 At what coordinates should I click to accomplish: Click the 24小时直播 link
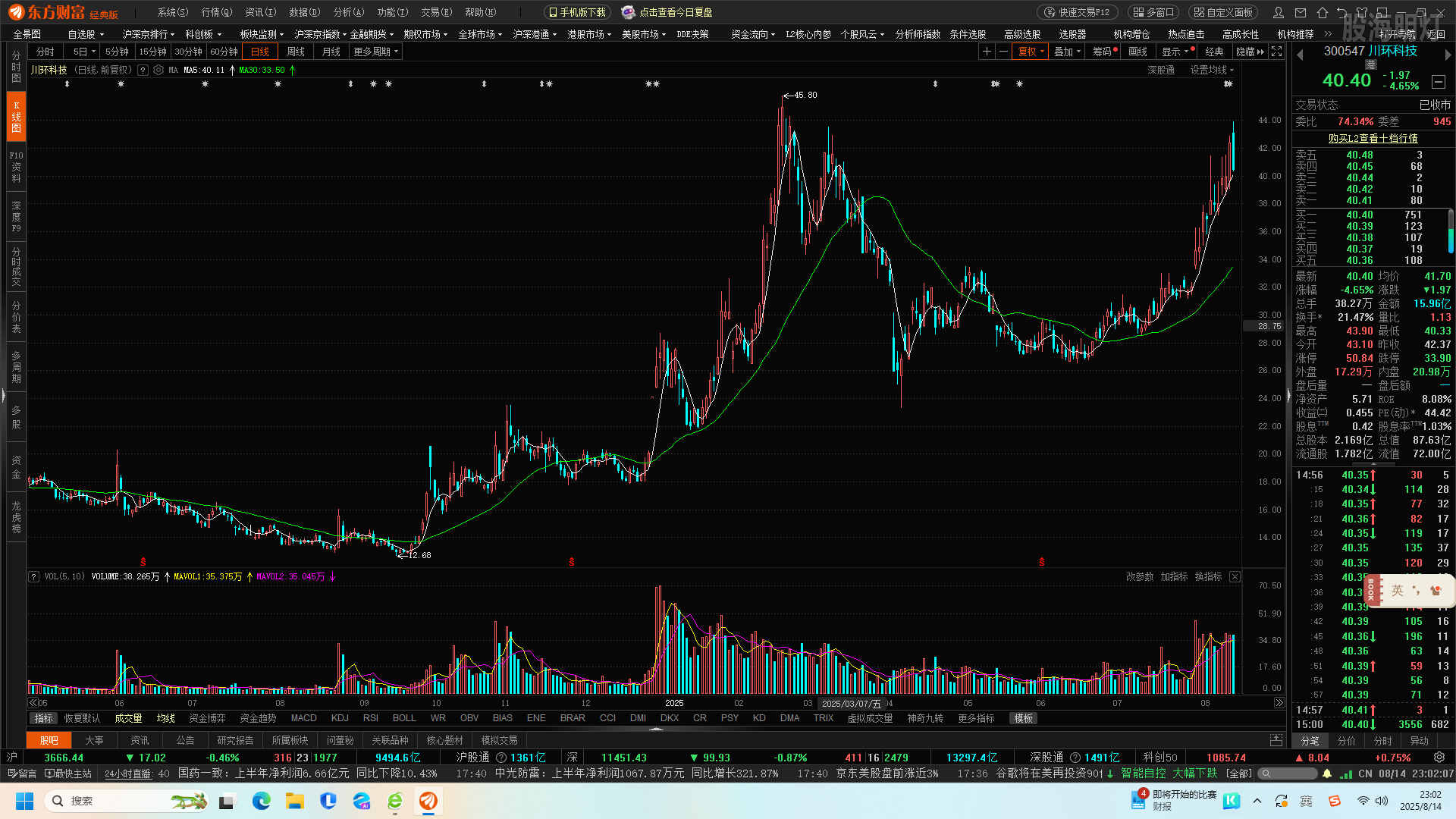[x=127, y=773]
